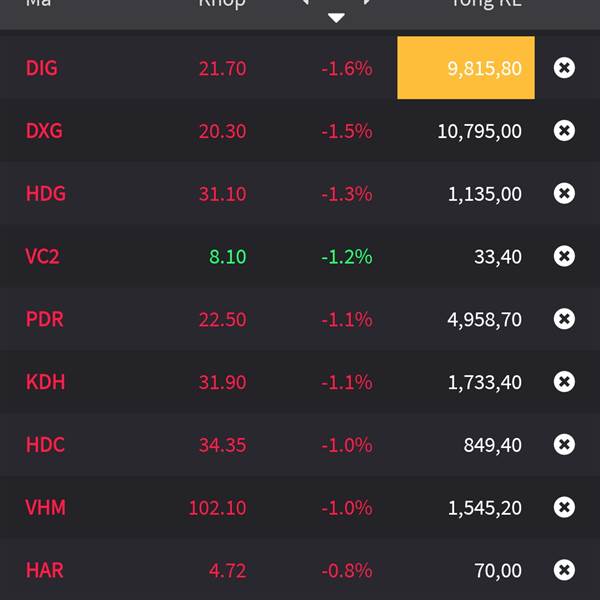Click the HDG matched price 31.10
Viewport: 600px width, 600px height.
coord(222,193)
